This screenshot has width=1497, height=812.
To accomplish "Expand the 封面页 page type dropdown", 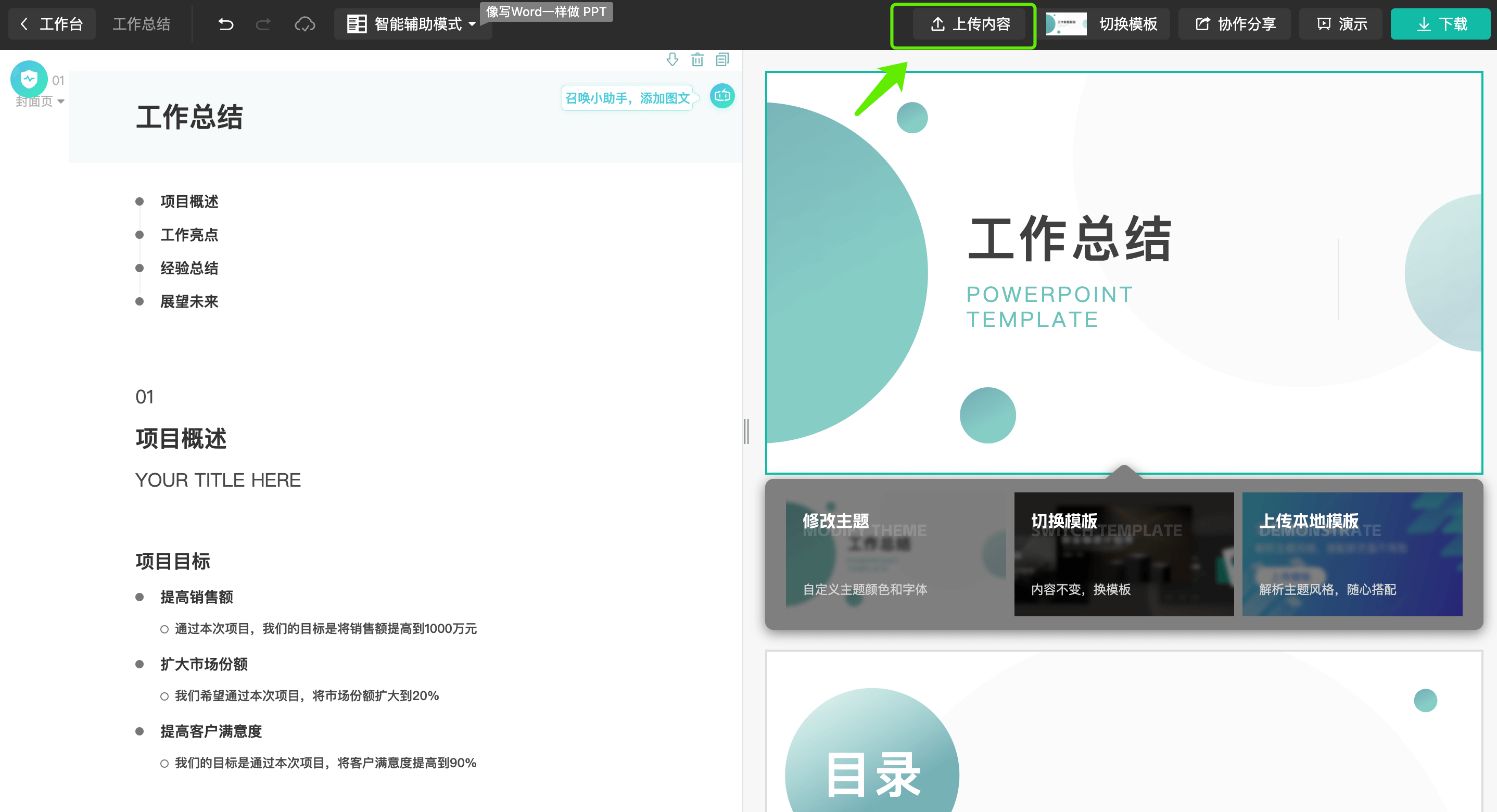I will (40, 101).
